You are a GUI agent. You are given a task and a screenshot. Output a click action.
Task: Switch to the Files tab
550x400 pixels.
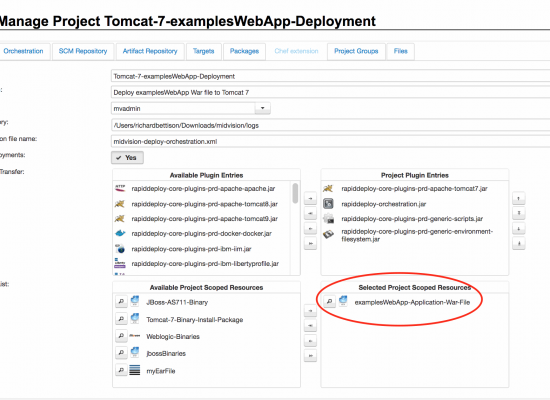pos(401,51)
